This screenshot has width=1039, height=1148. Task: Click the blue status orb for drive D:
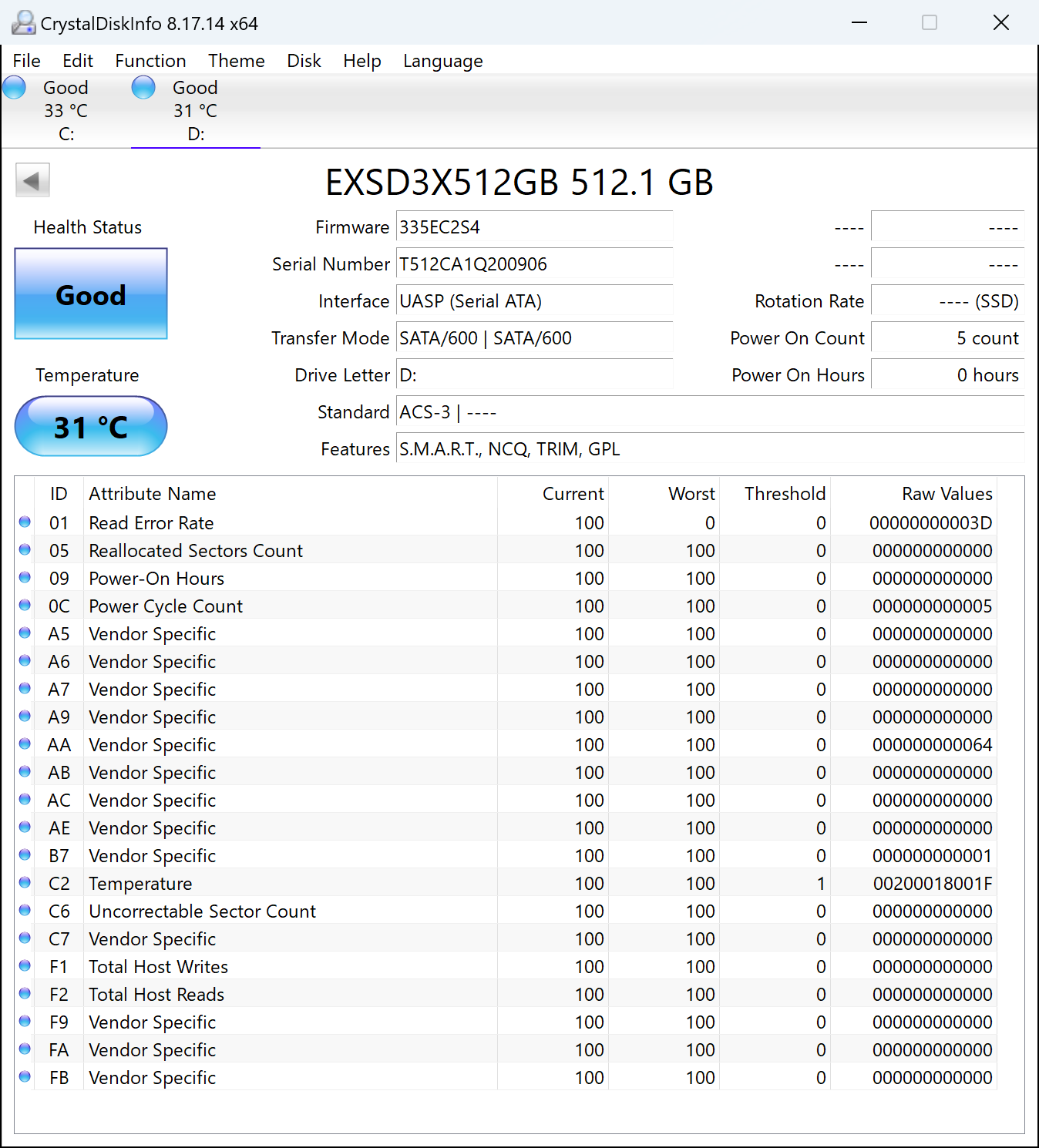click(143, 88)
